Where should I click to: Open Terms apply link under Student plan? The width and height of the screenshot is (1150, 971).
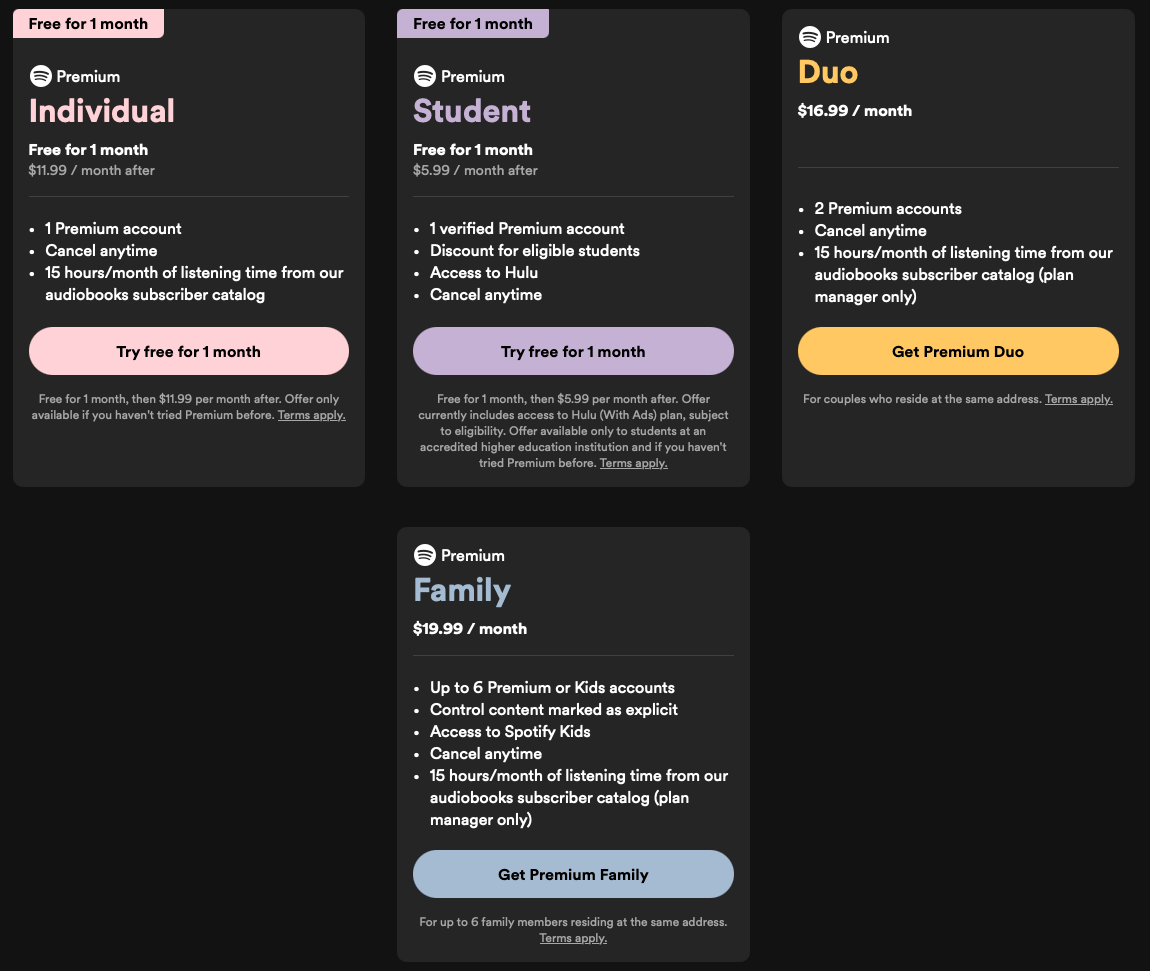[633, 463]
